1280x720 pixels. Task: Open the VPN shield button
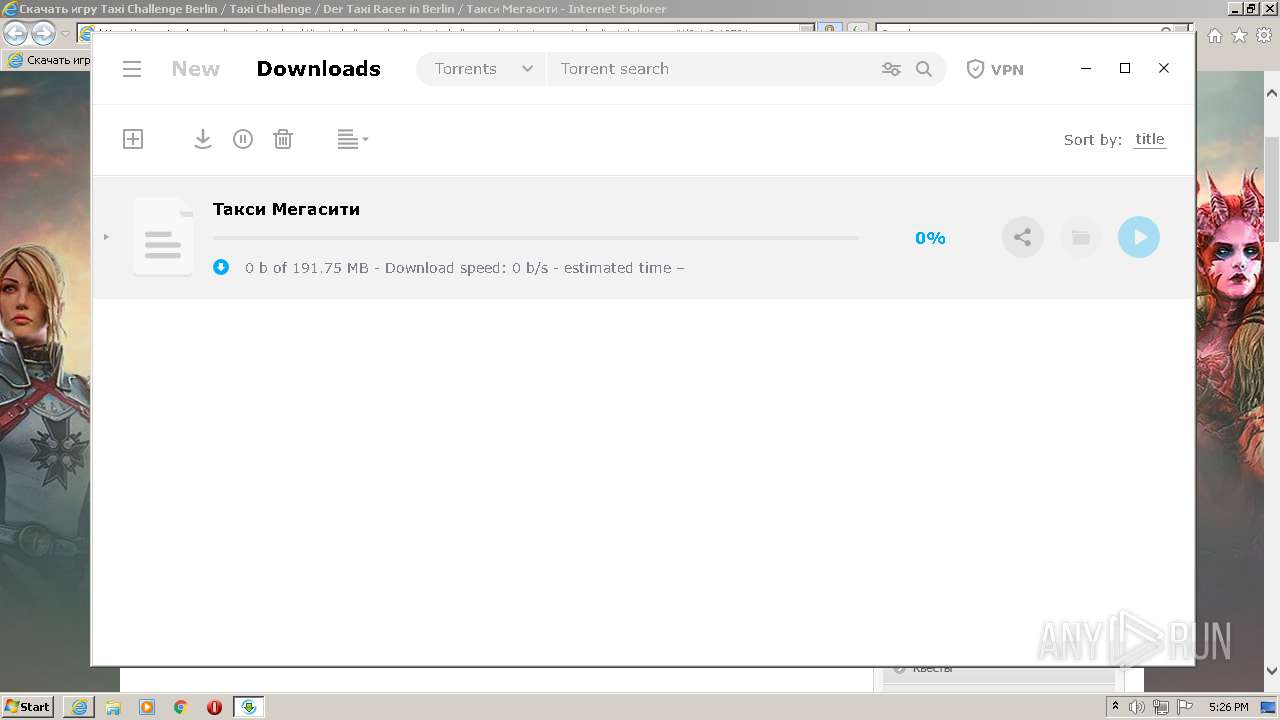point(994,69)
